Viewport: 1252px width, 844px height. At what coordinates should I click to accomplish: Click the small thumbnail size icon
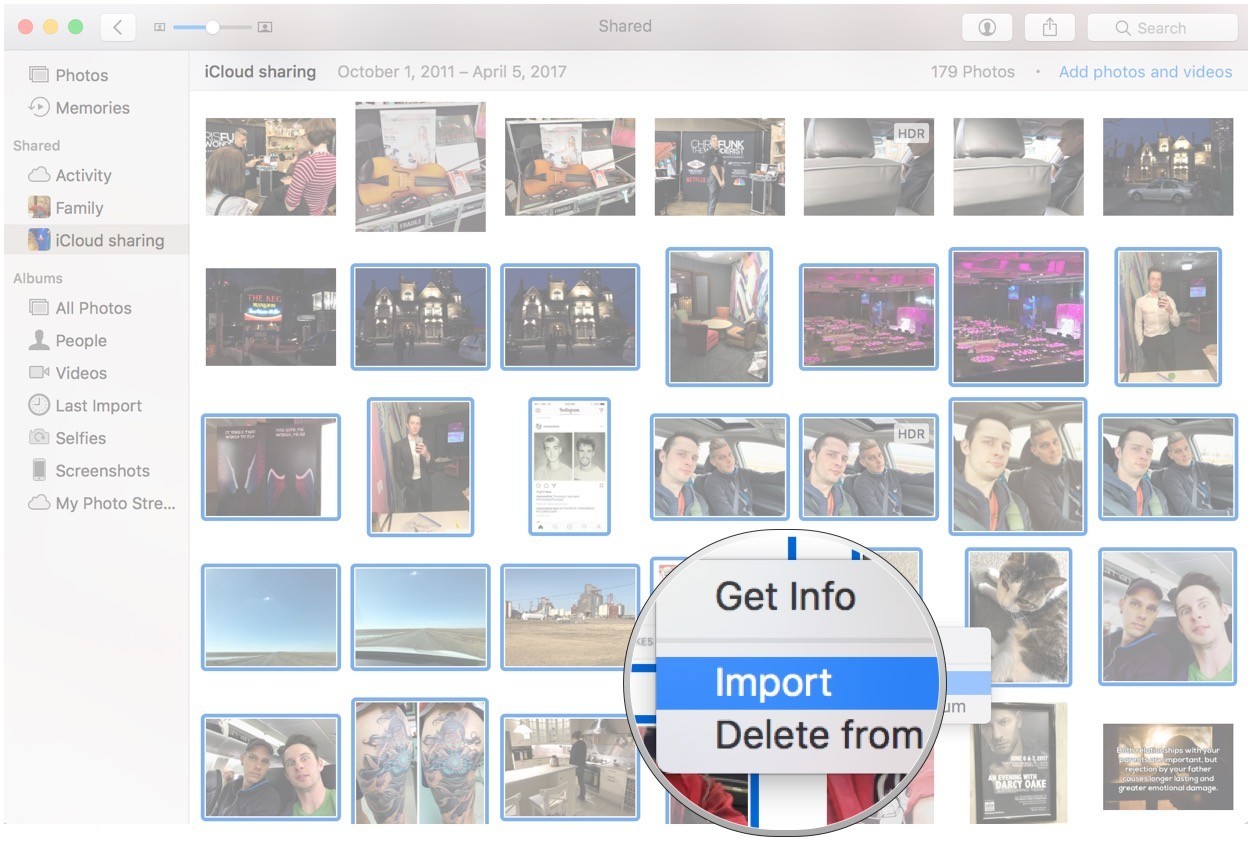[159, 28]
